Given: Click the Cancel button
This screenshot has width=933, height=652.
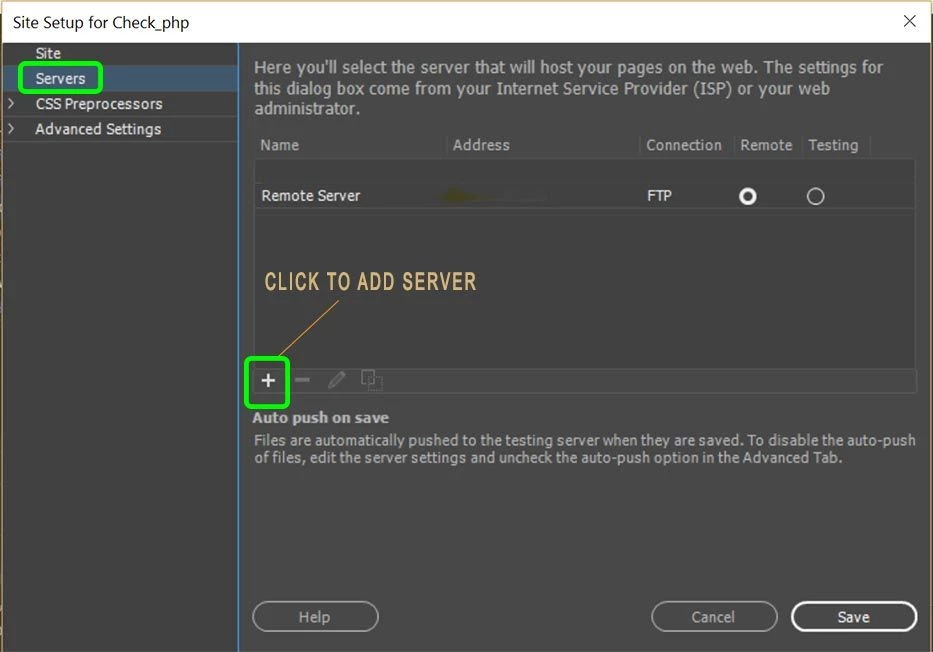Looking at the screenshot, I should click(x=713, y=616).
